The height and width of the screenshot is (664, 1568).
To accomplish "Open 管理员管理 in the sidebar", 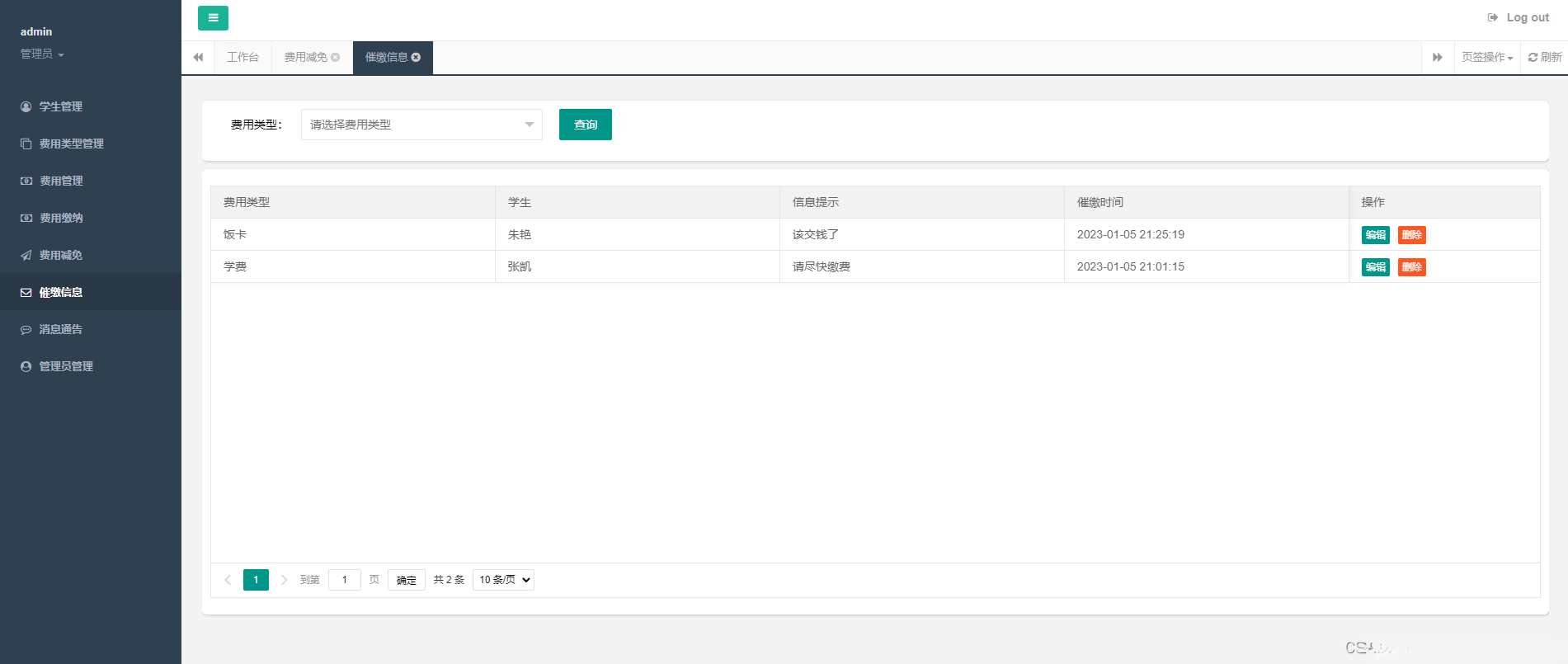I will coord(91,366).
